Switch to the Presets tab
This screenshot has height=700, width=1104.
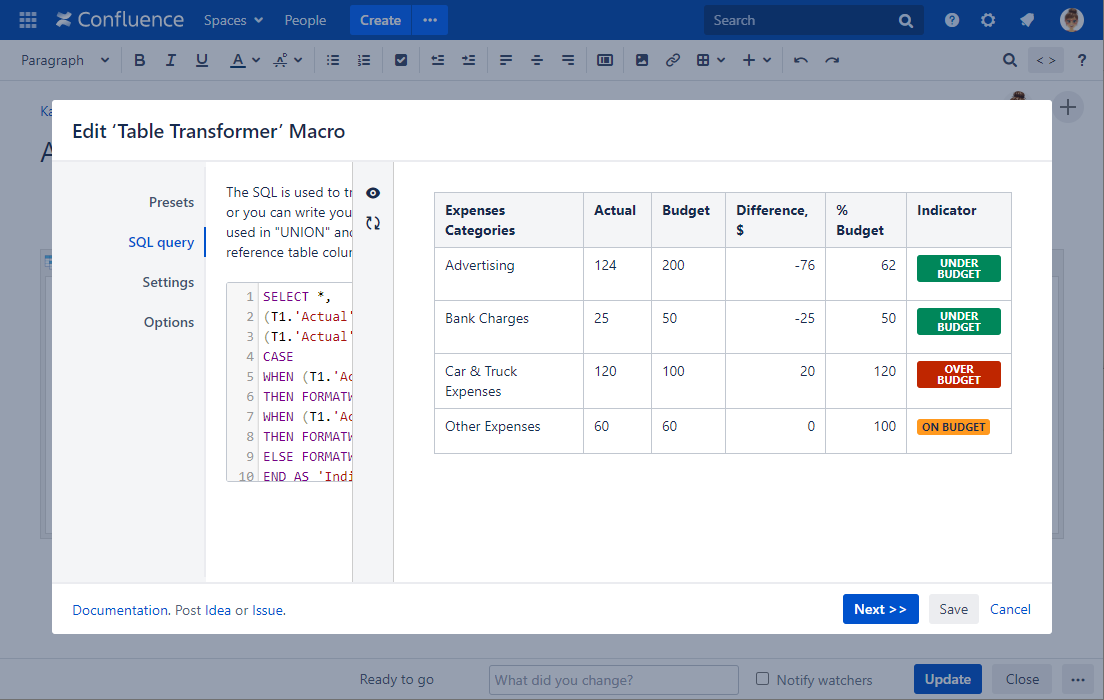[x=171, y=202]
